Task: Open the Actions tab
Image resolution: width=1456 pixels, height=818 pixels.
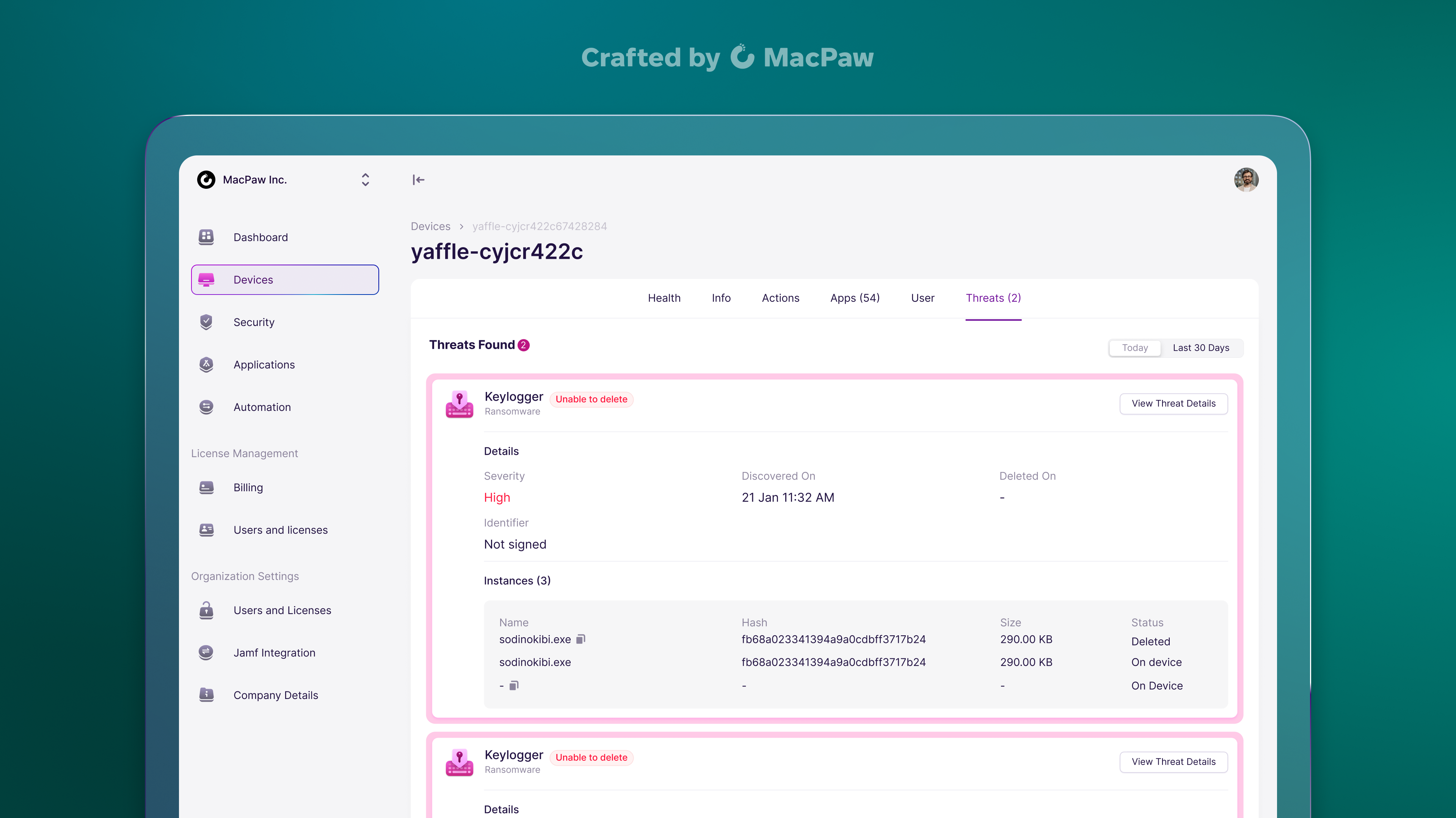Action: click(780, 298)
